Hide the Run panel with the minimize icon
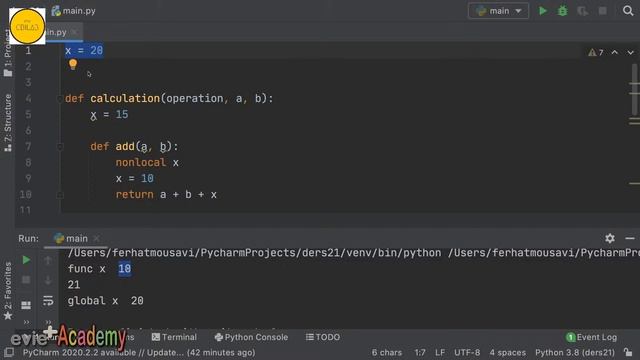This screenshot has height=360, width=640. pos(630,238)
